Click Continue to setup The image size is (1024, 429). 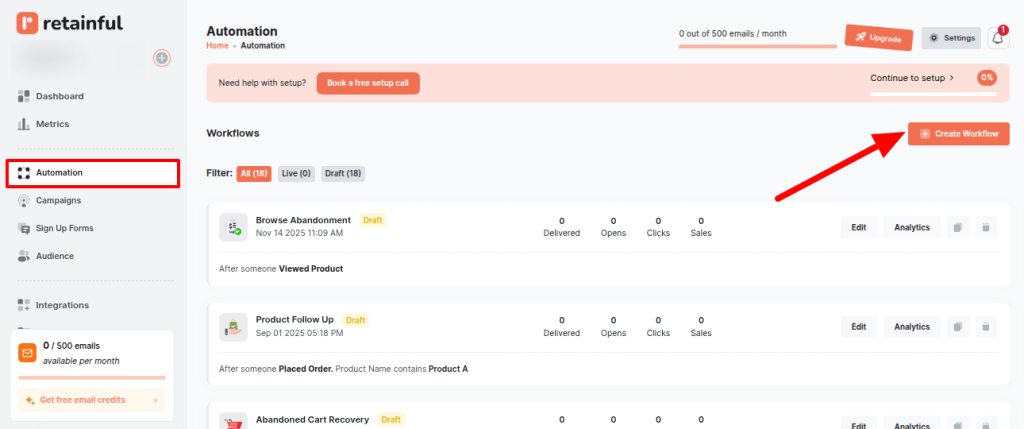912,78
